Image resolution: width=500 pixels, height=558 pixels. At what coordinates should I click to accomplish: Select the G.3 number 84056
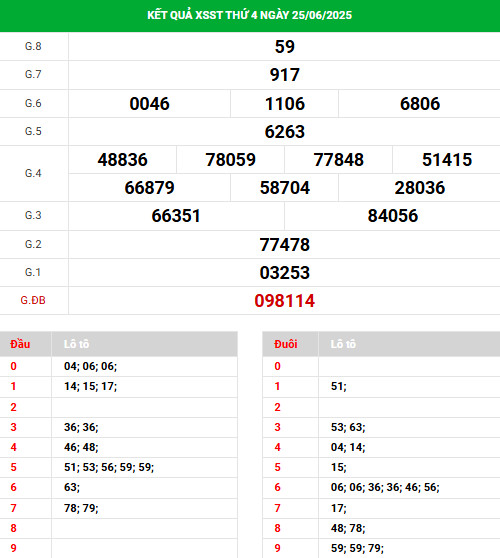point(393,216)
